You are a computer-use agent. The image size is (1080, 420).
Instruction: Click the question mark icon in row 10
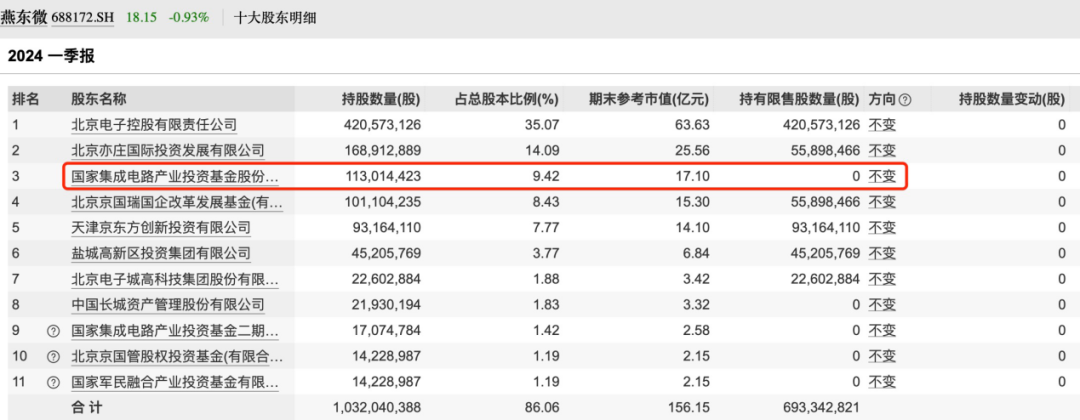[x=53, y=357]
